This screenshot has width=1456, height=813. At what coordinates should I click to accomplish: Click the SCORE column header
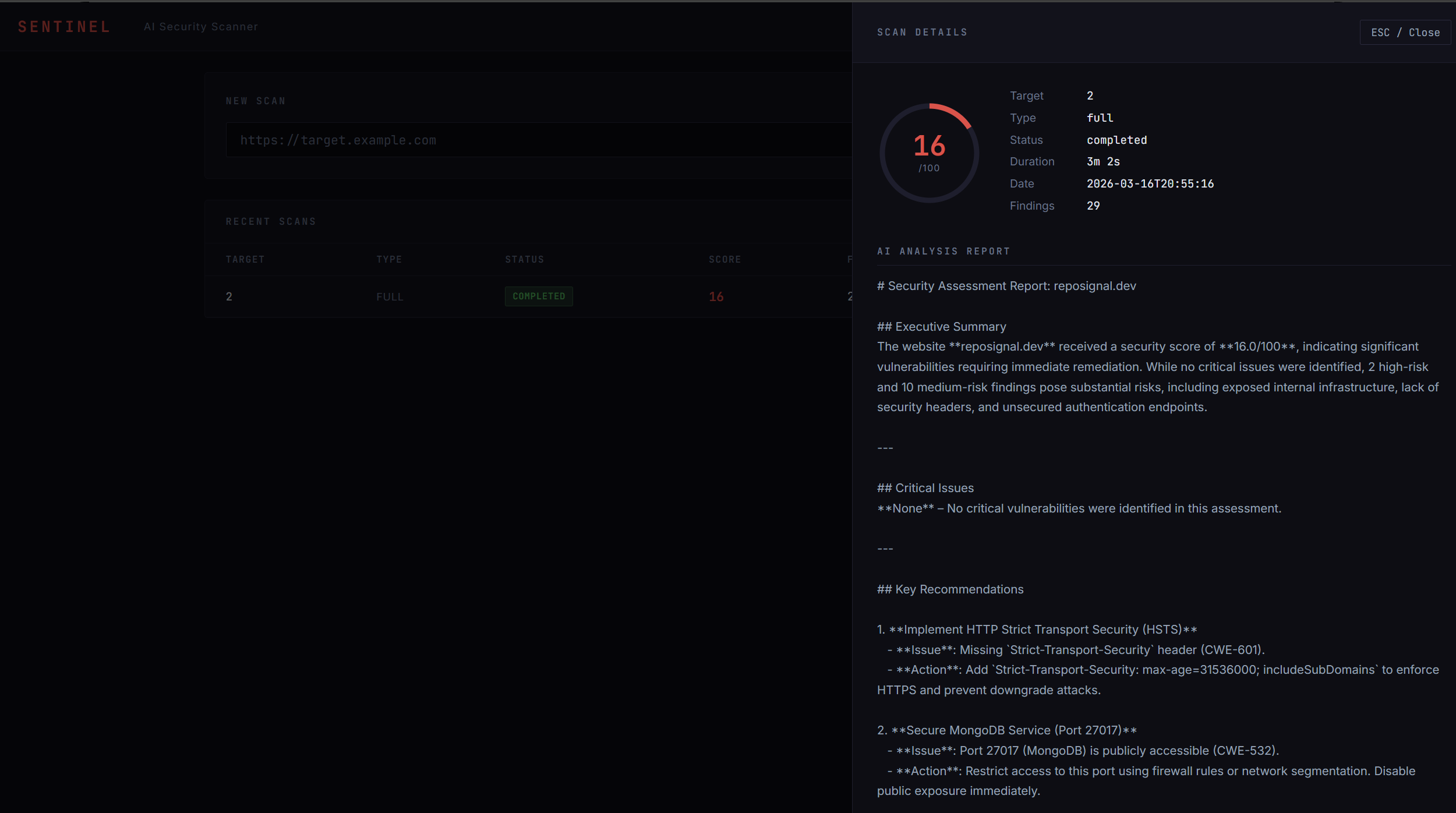pos(725,260)
